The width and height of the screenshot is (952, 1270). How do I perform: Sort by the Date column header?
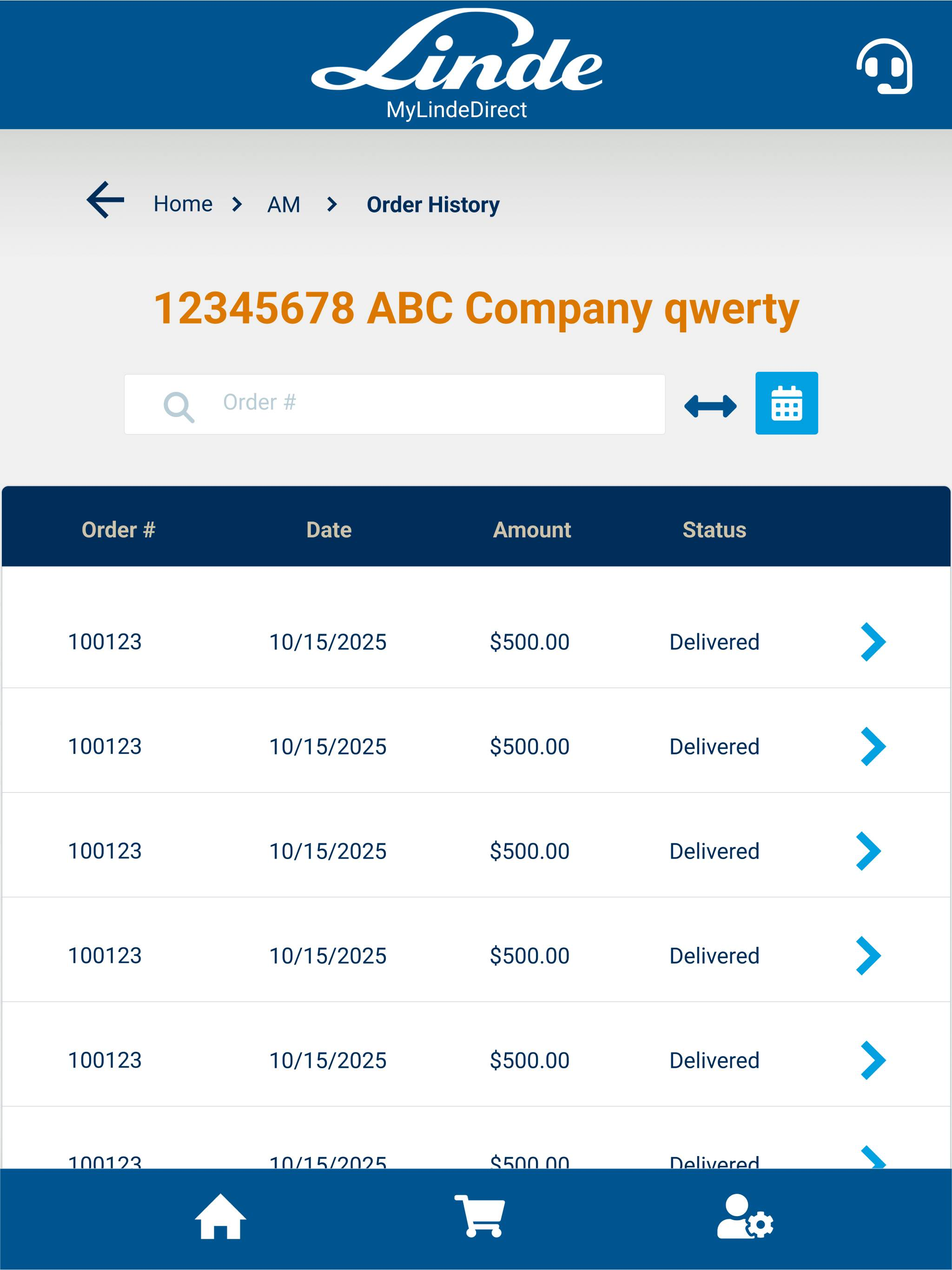329,529
